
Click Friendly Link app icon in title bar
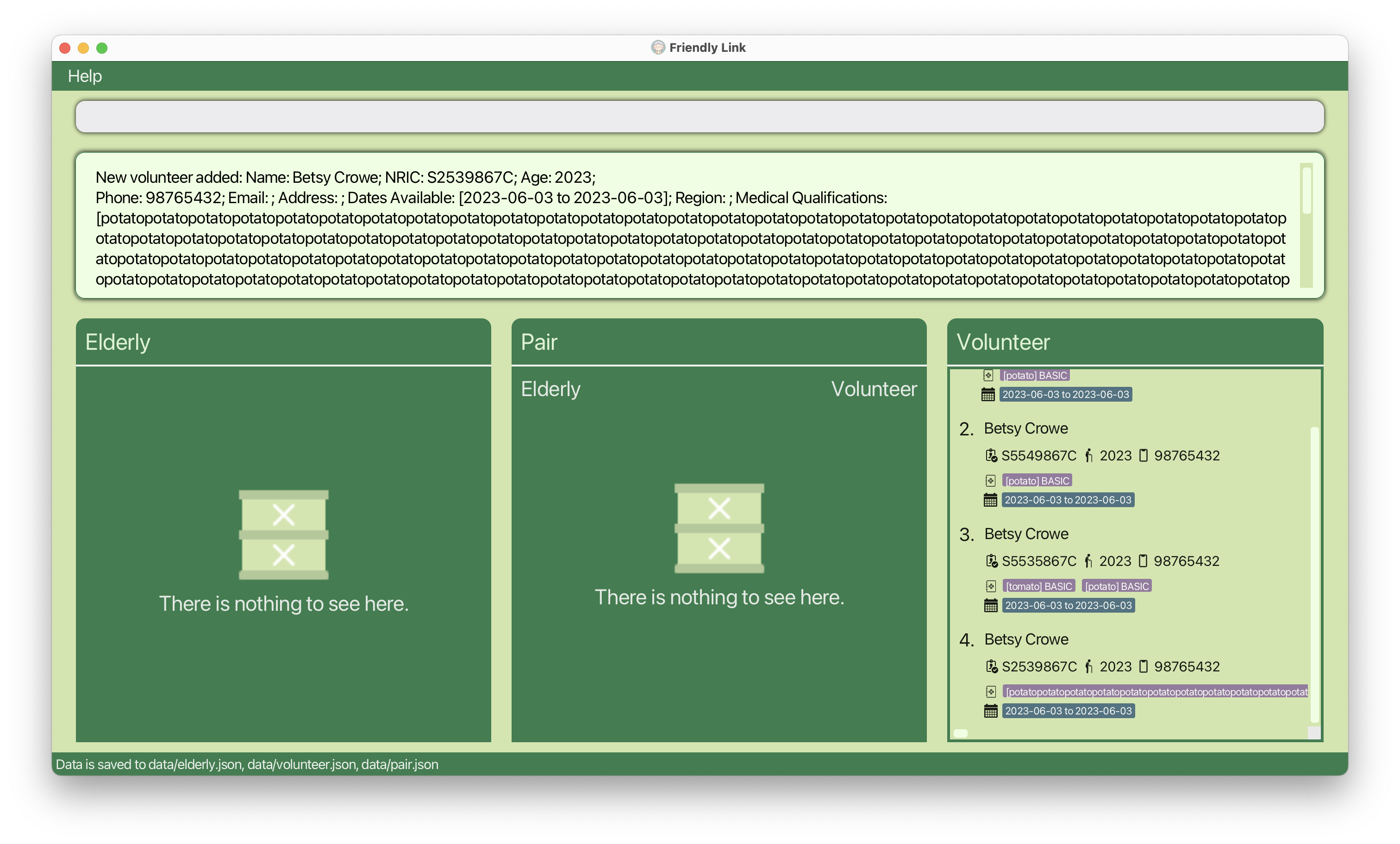(657, 48)
